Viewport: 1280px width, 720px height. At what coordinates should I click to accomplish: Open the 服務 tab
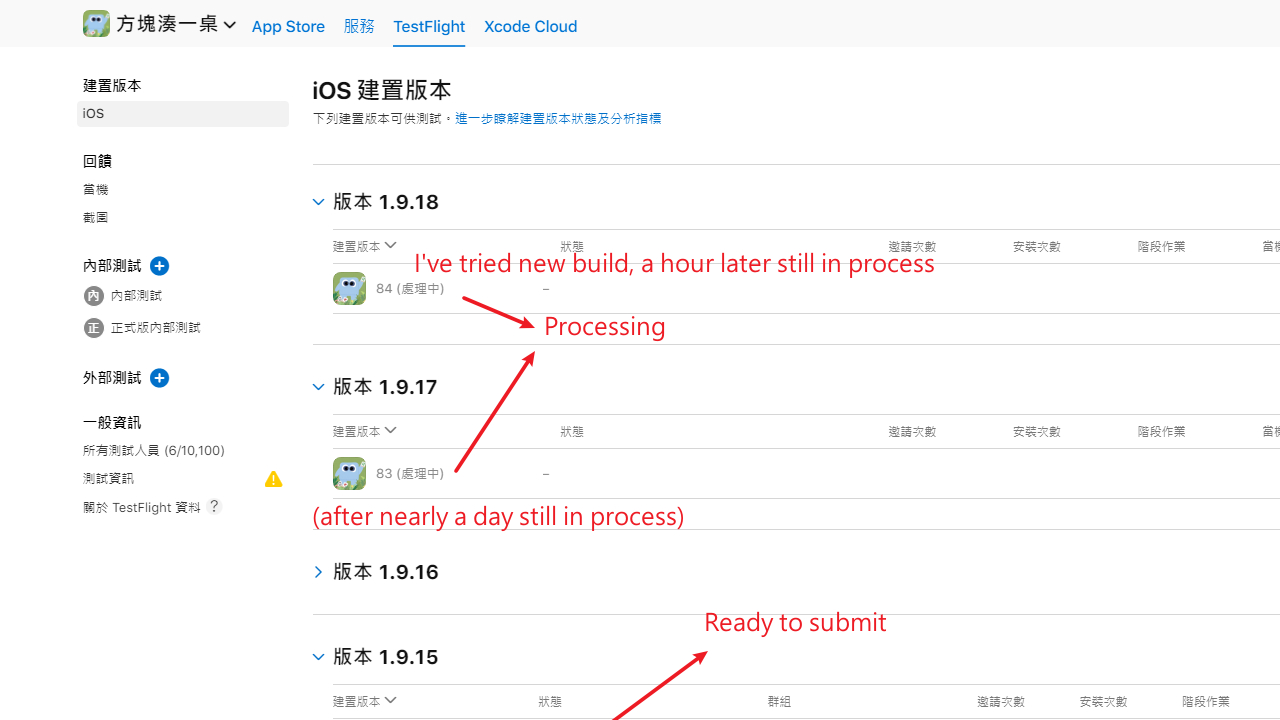359,26
